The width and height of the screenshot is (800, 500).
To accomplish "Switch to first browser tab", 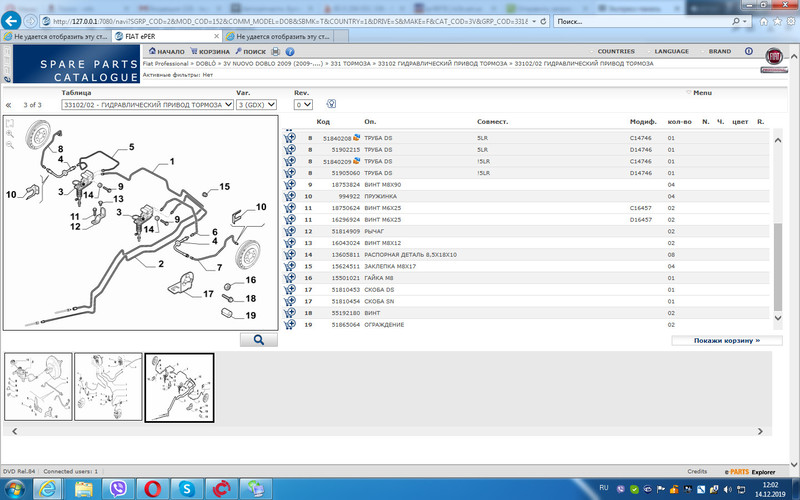I will (56, 36).
